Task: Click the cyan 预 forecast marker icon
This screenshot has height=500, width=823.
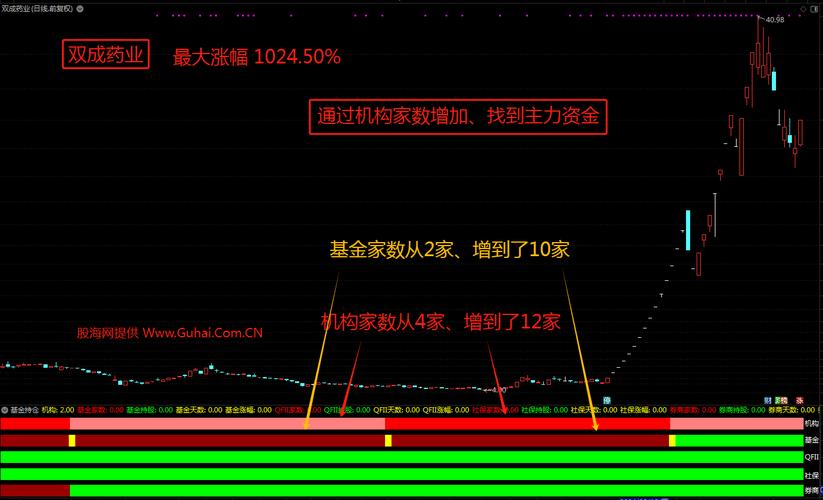Action: click(606, 400)
